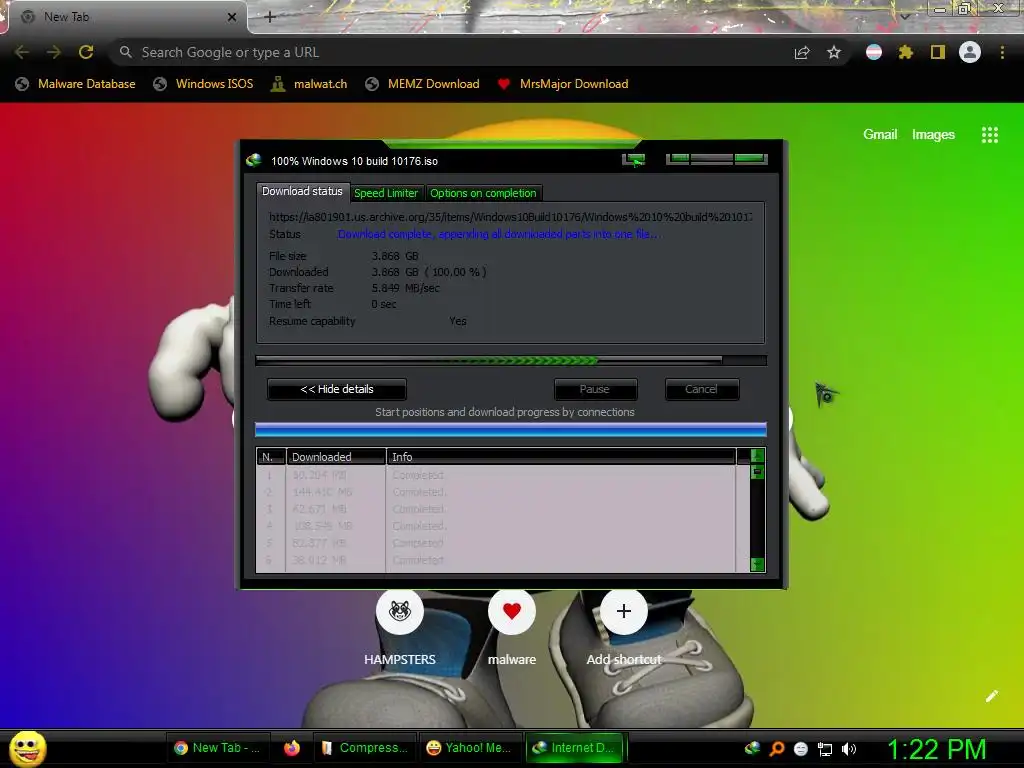This screenshot has width=1024, height=768.
Task: Focus the Search Google or type a URL box
Action: (x=451, y=52)
